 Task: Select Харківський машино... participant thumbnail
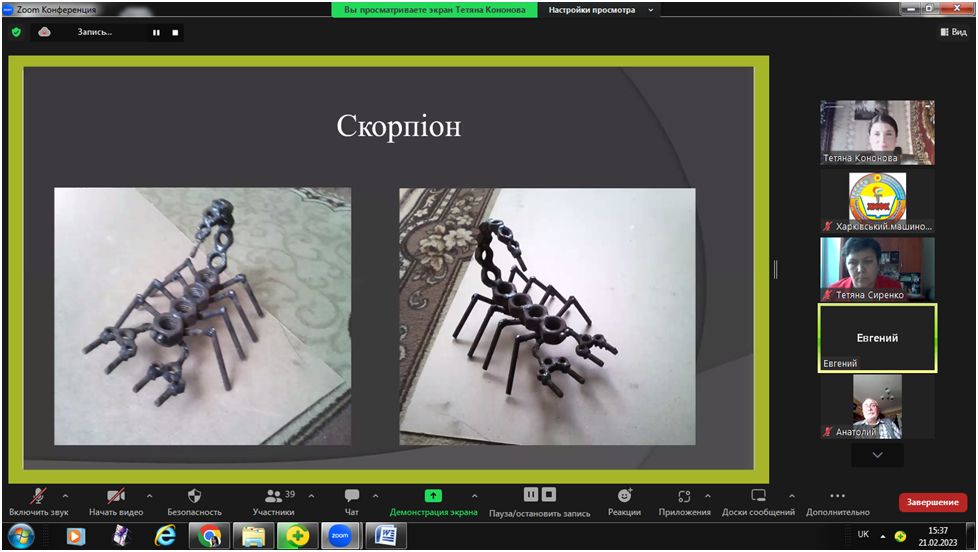coord(877,201)
